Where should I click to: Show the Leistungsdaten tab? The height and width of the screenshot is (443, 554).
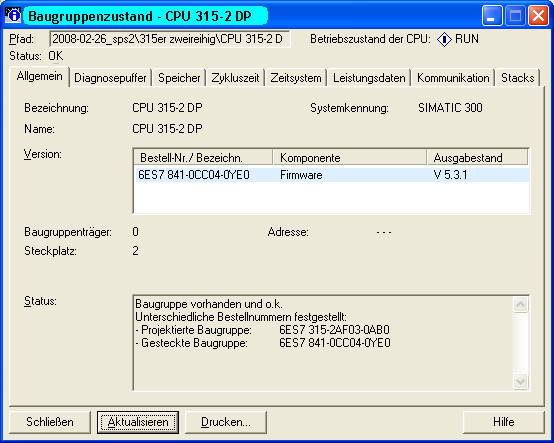click(369, 78)
